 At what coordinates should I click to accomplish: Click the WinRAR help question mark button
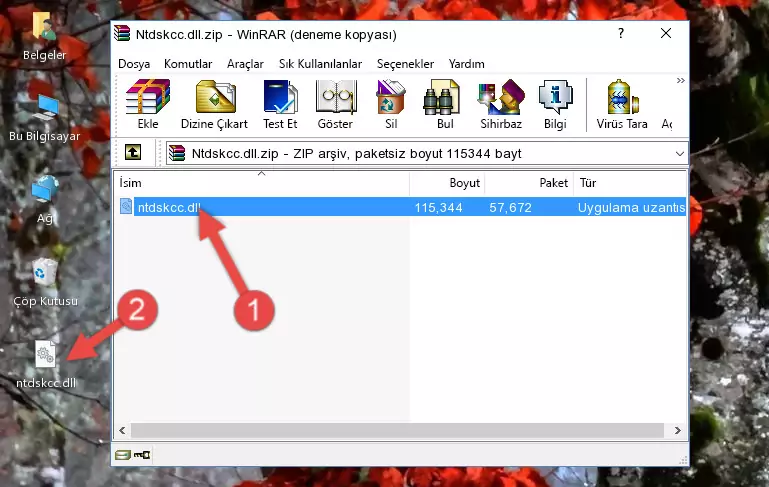(621, 33)
